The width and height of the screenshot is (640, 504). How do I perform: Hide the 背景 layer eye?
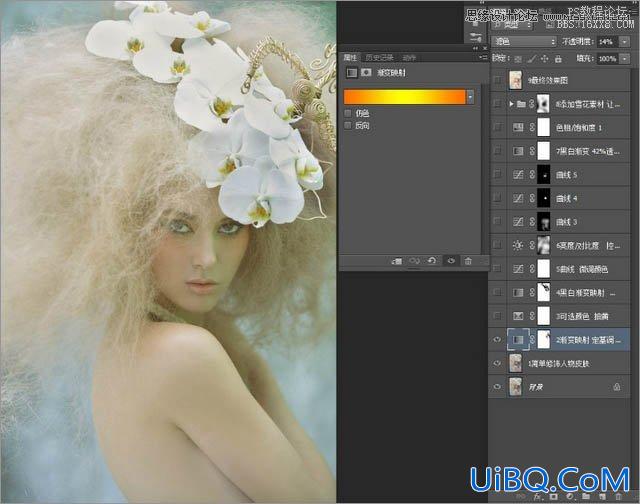click(x=497, y=386)
